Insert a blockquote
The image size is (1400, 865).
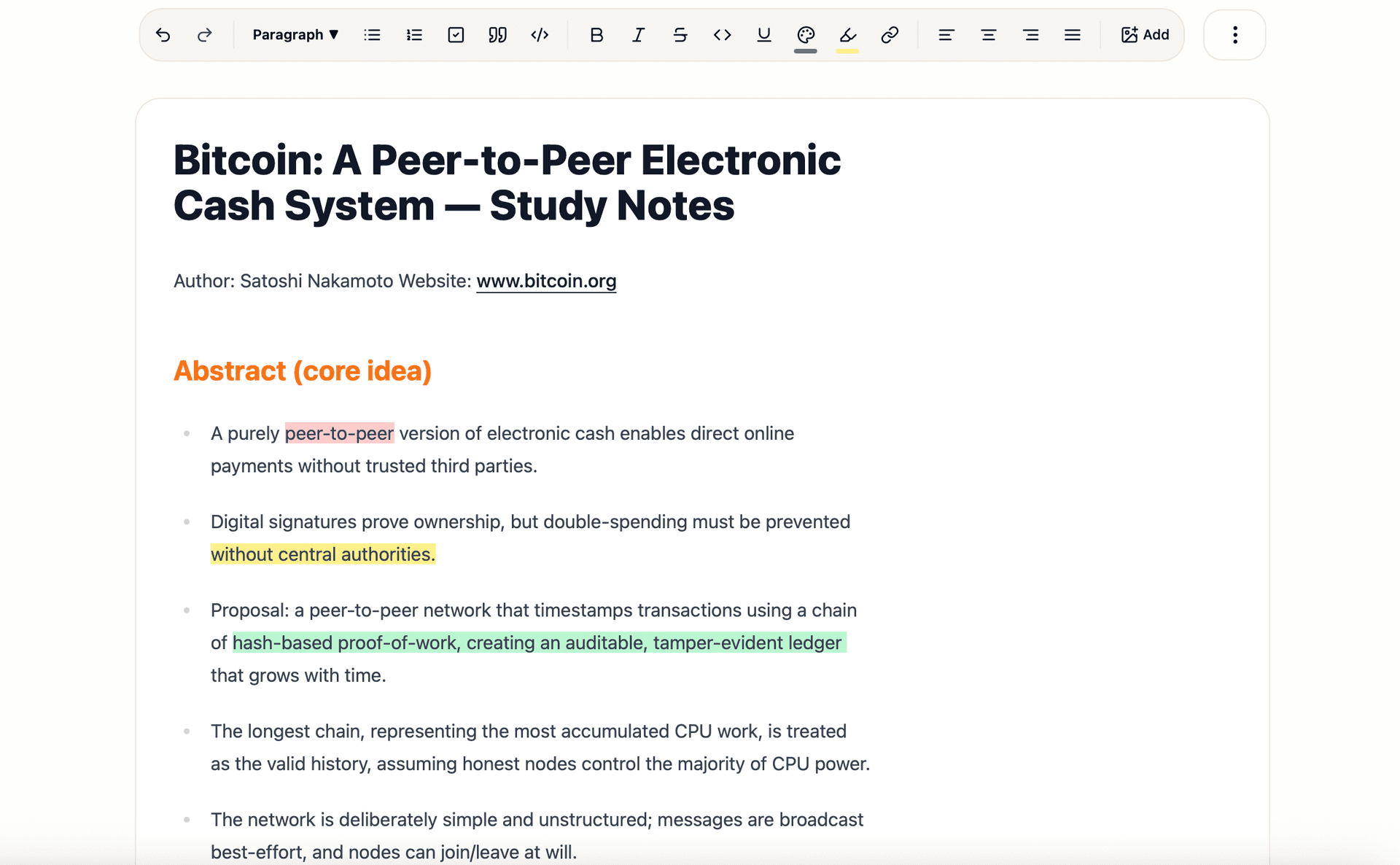click(497, 34)
